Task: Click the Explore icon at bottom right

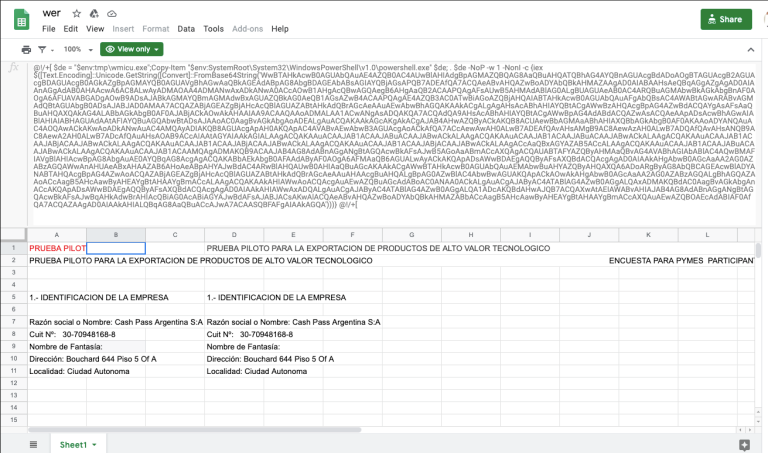Action: click(x=744, y=445)
